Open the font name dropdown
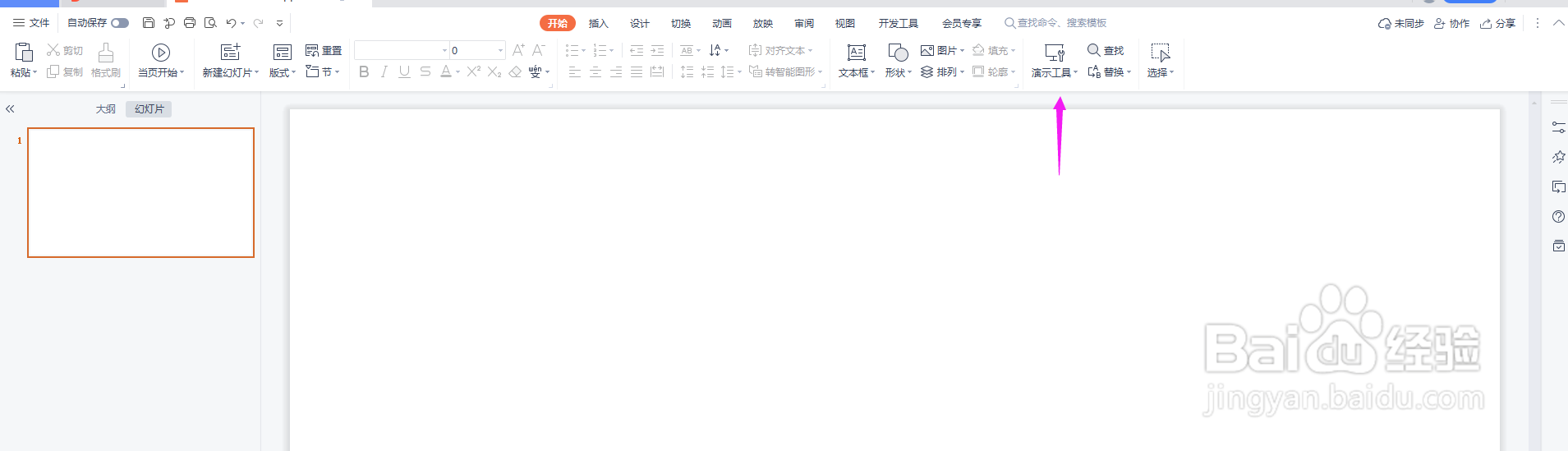Viewport: 1568px width, 451px height. click(444, 50)
